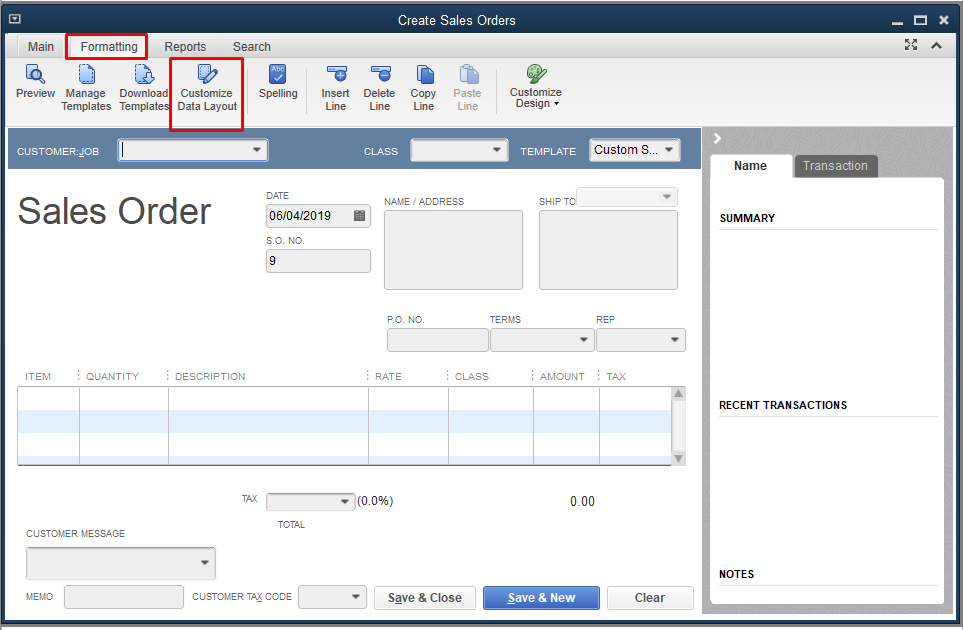Screen dimensions: 963x630
Task: Click the Clear button
Action: pyautogui.click(x=650, y=597)
